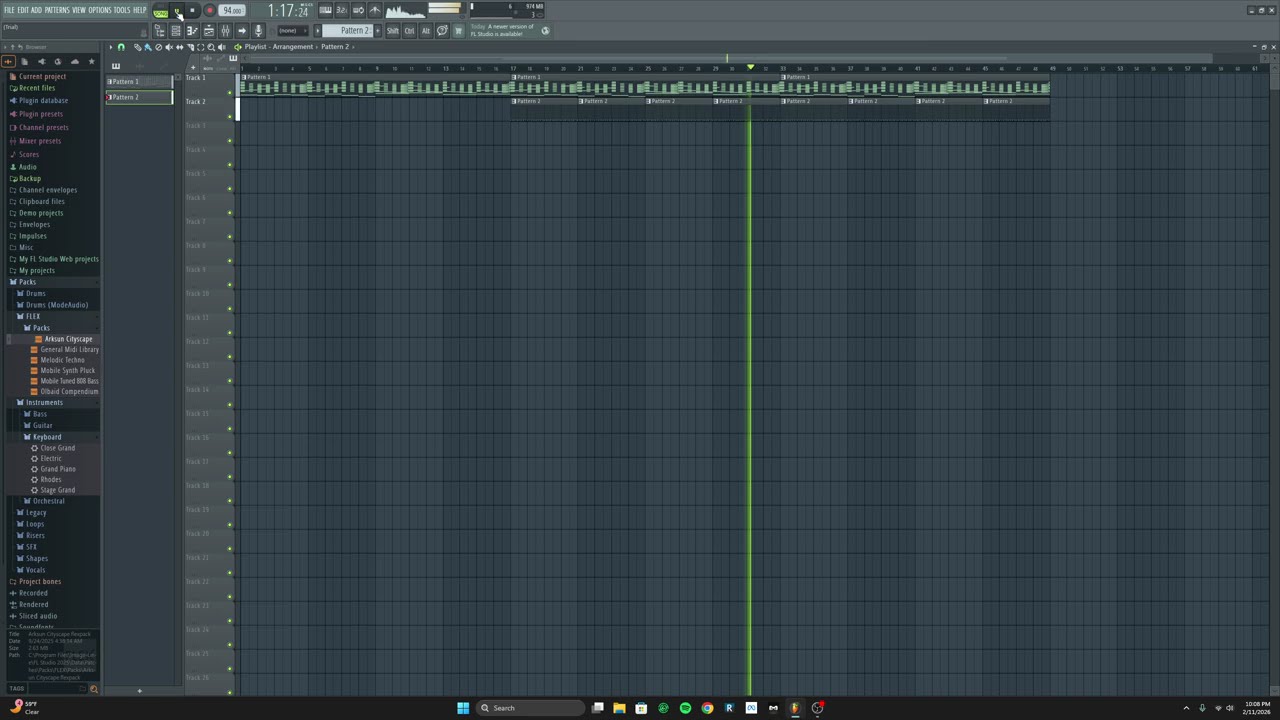This screenshot has height=720, width=1280.
Task: Open the Playlist view from toolbar
Action: pos(209,31)
